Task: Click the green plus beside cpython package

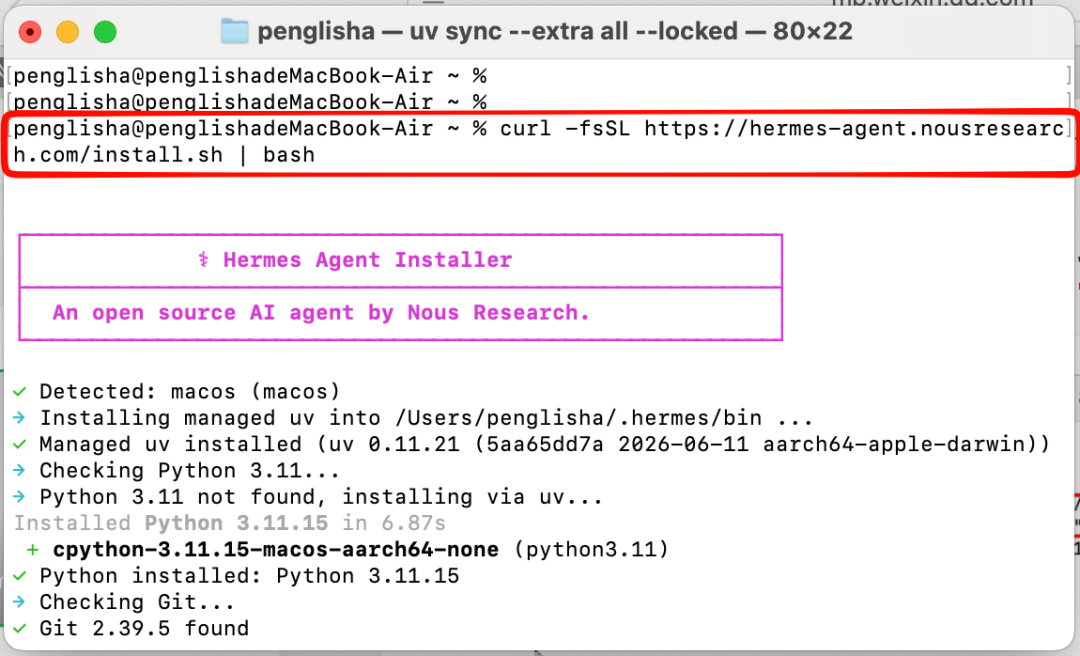Action: coord(32,550)
